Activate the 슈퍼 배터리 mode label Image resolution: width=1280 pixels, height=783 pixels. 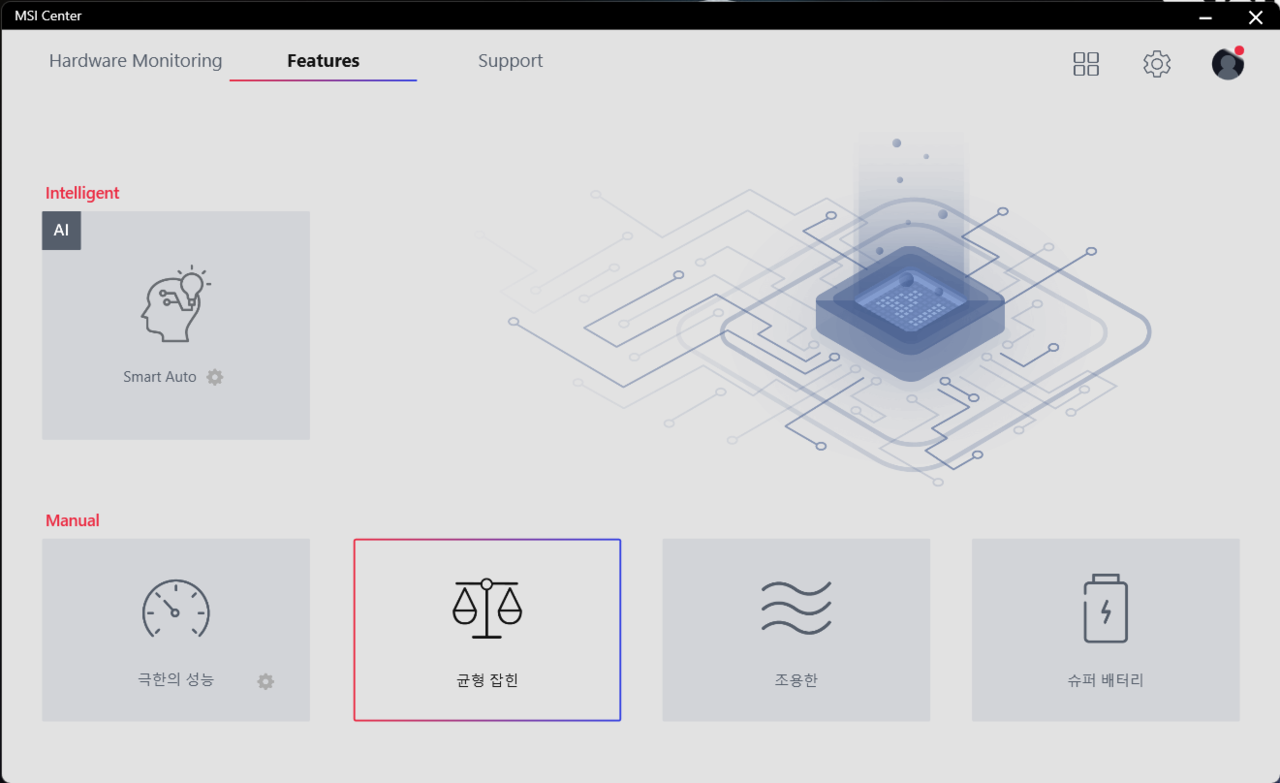(1105, 681)
